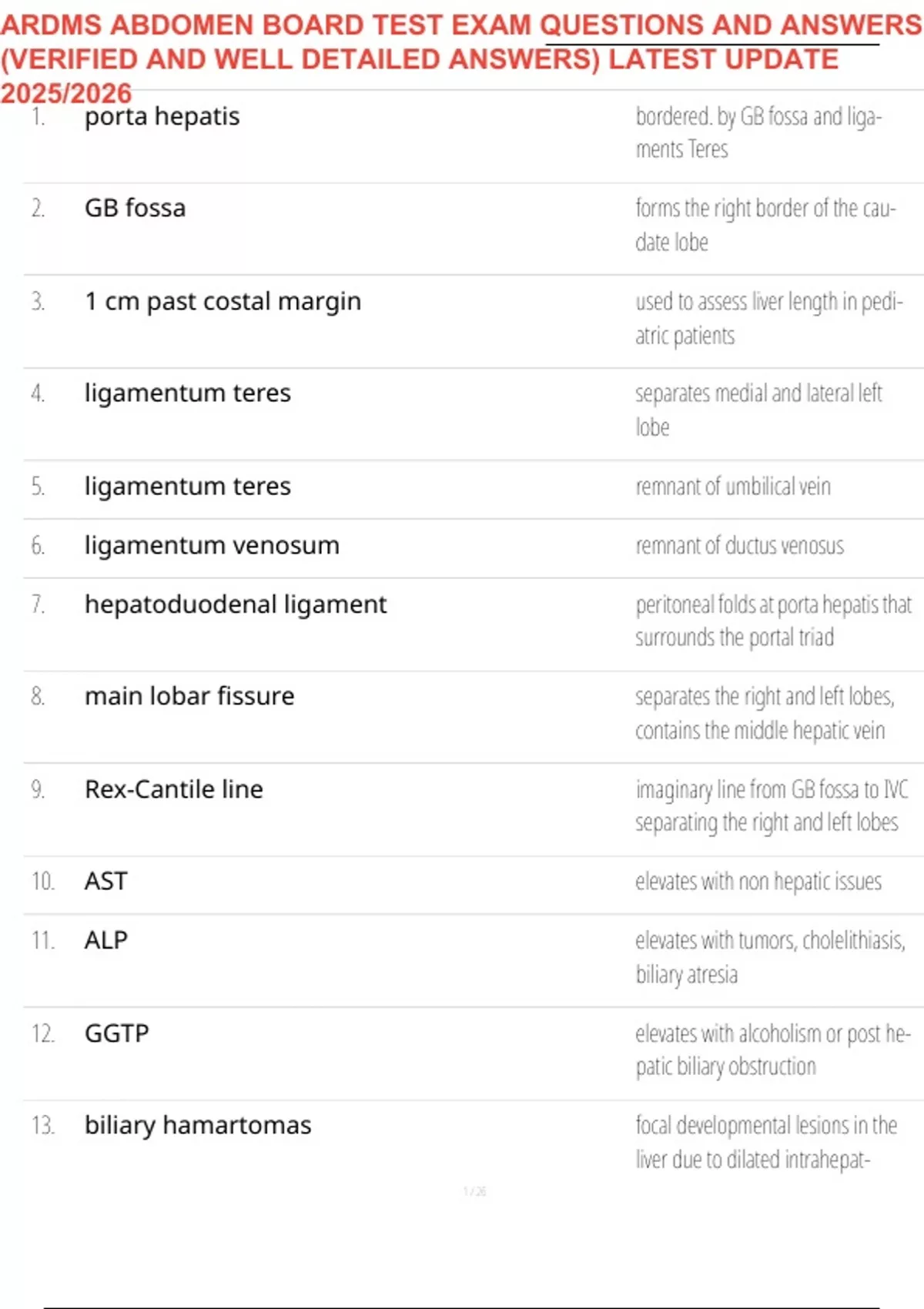Click the 'ALP' term

tap(105, 940)
